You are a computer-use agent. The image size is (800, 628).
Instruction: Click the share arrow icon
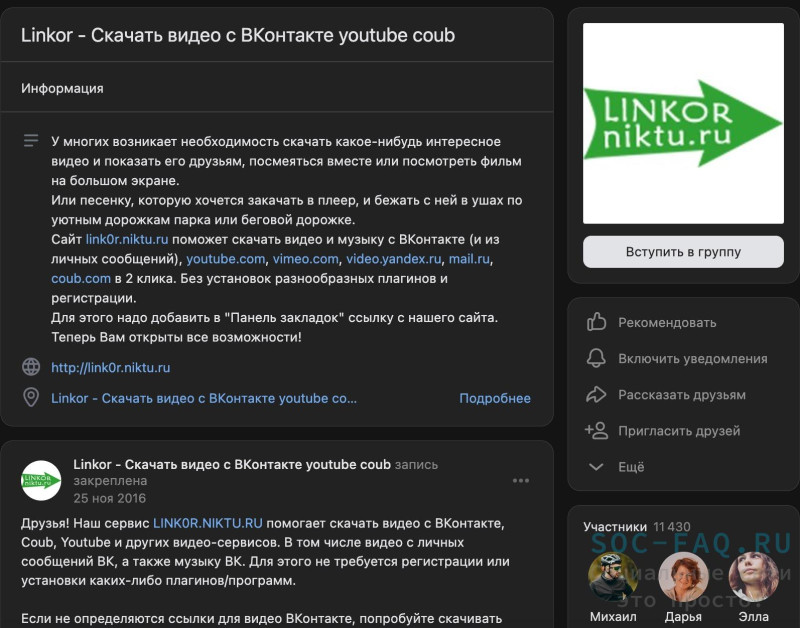596,395
